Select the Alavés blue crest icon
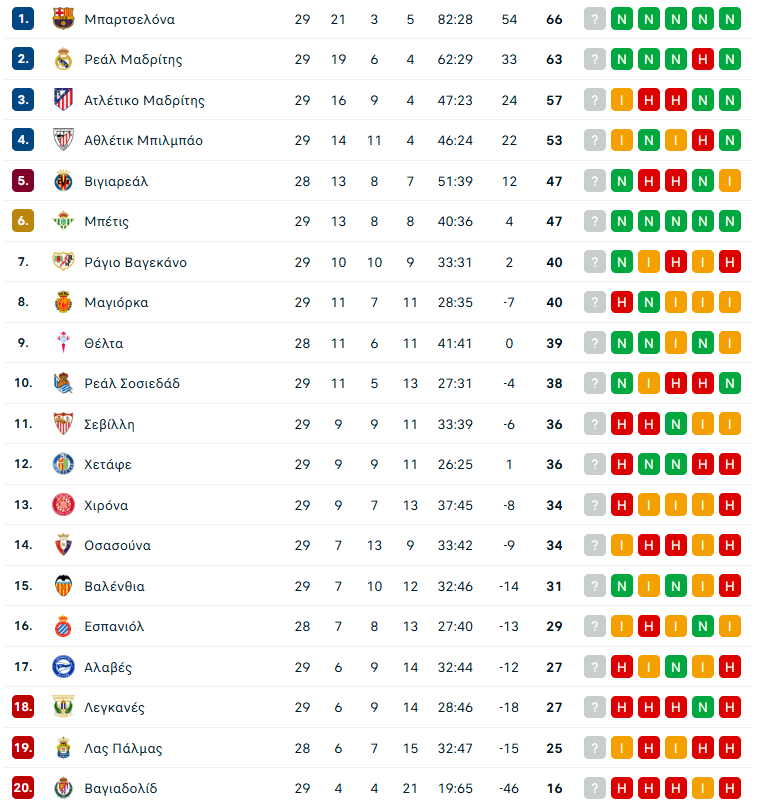The image size is (757, 808). 63,666
